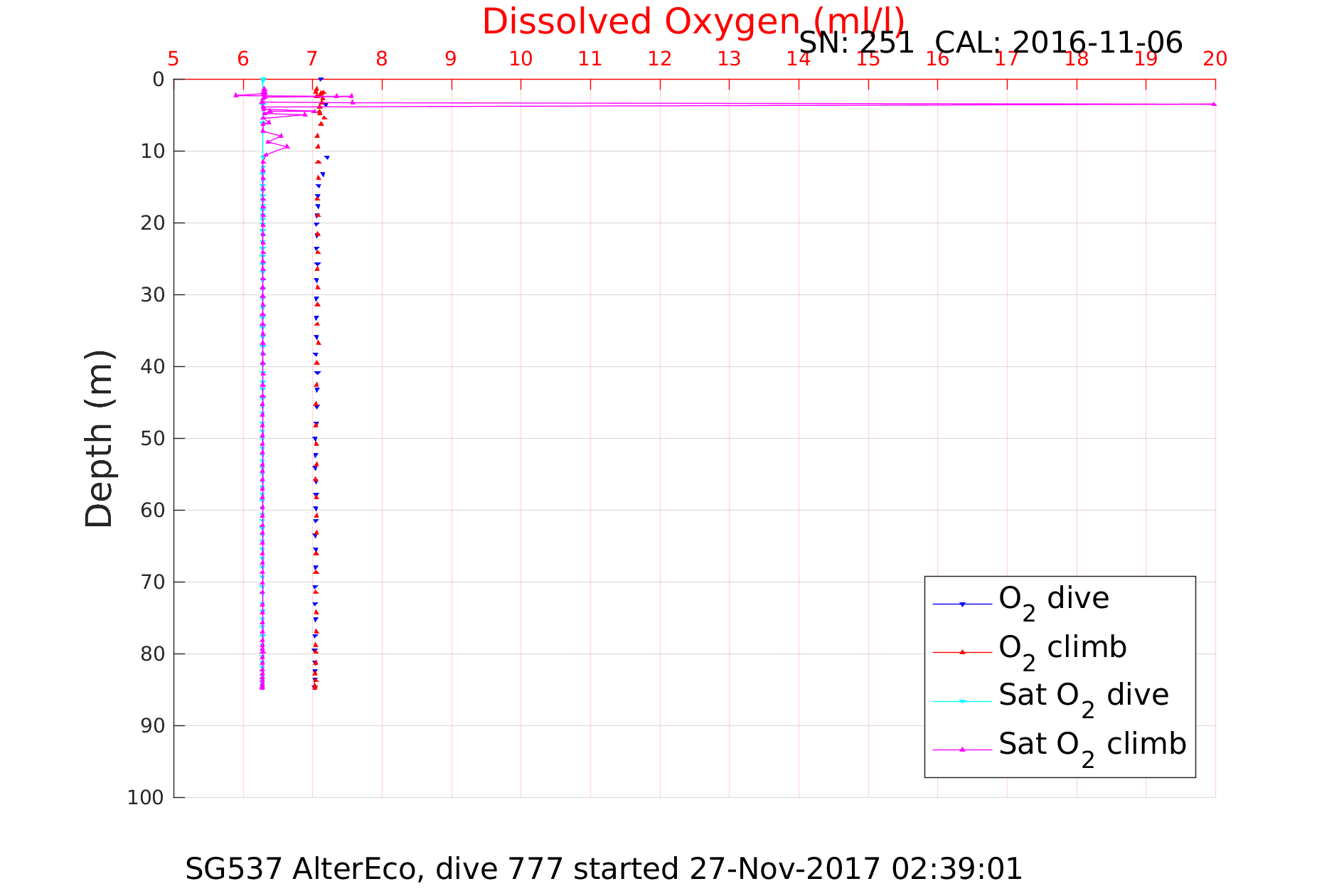Select the 'Sat O2 dive' legend entry

pos(1083,698)
